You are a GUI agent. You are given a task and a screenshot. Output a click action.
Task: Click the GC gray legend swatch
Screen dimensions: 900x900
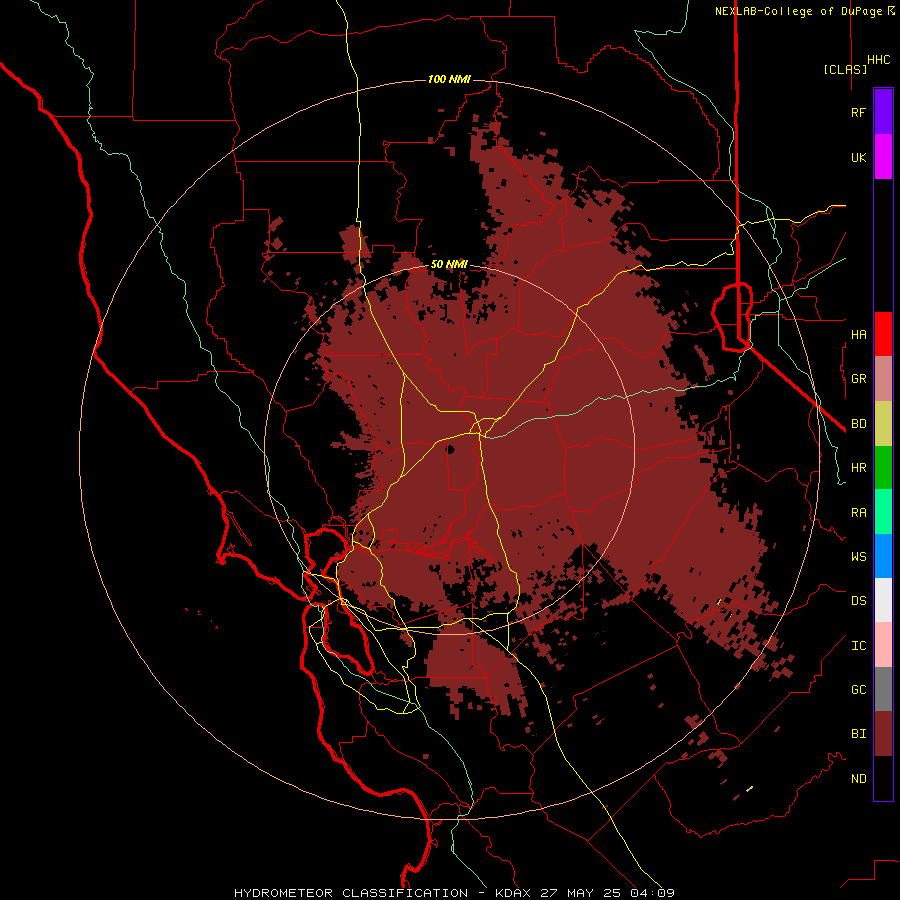[x=883, y=689]
